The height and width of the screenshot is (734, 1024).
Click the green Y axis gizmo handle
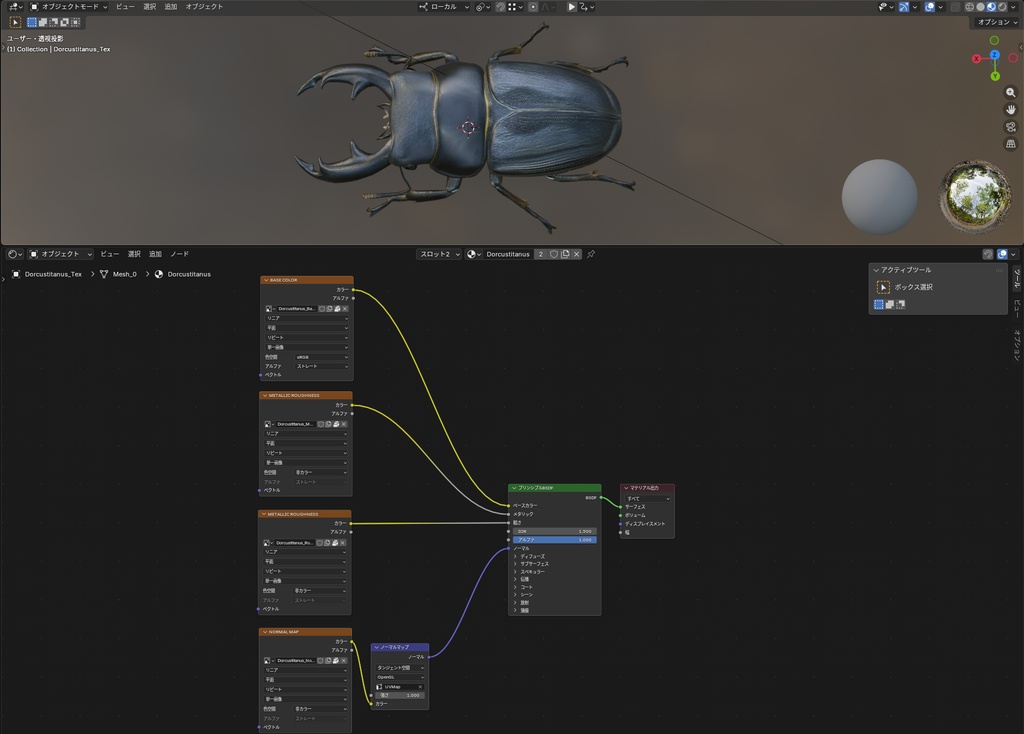995,76
